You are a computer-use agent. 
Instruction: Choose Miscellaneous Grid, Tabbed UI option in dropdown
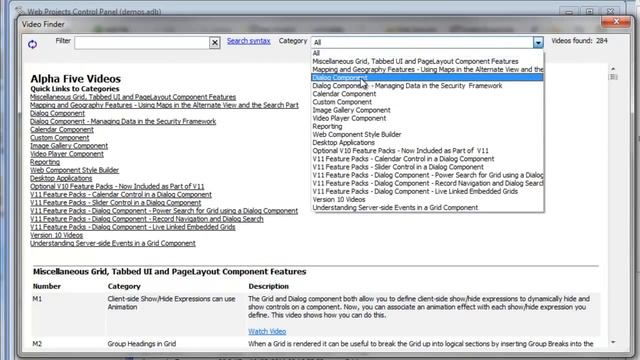point(427,61)
